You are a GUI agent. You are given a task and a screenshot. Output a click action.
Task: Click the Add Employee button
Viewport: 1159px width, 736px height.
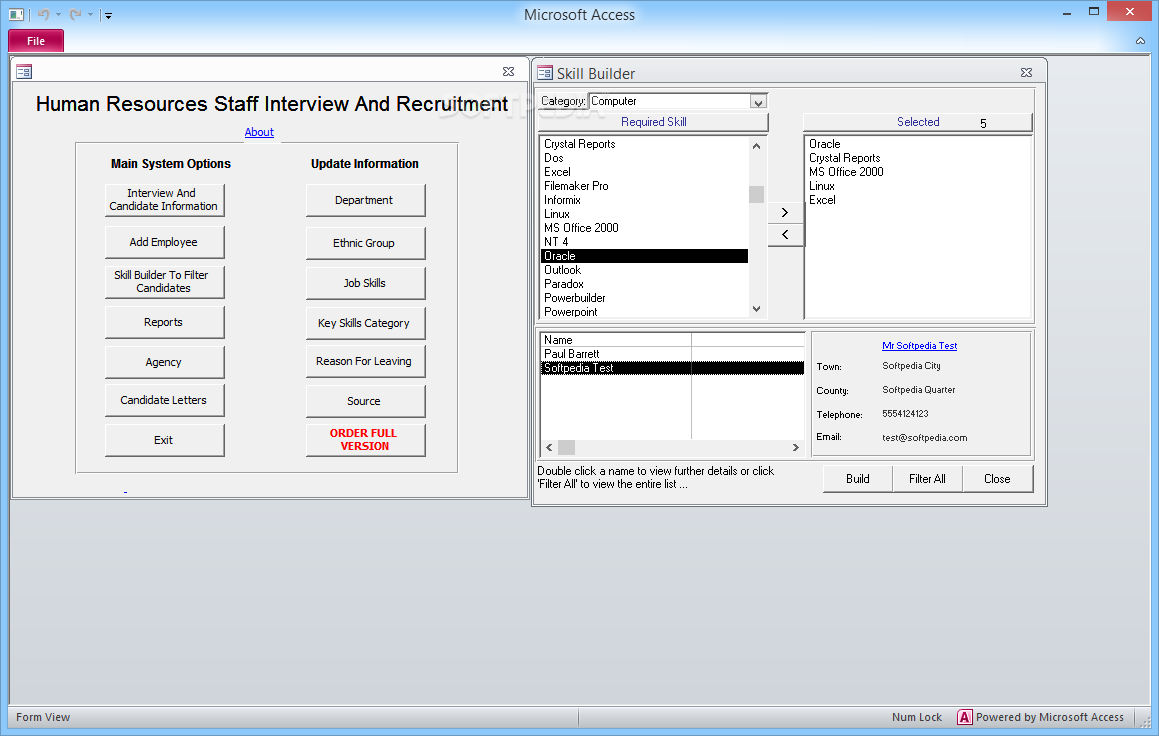coord(164,242)
